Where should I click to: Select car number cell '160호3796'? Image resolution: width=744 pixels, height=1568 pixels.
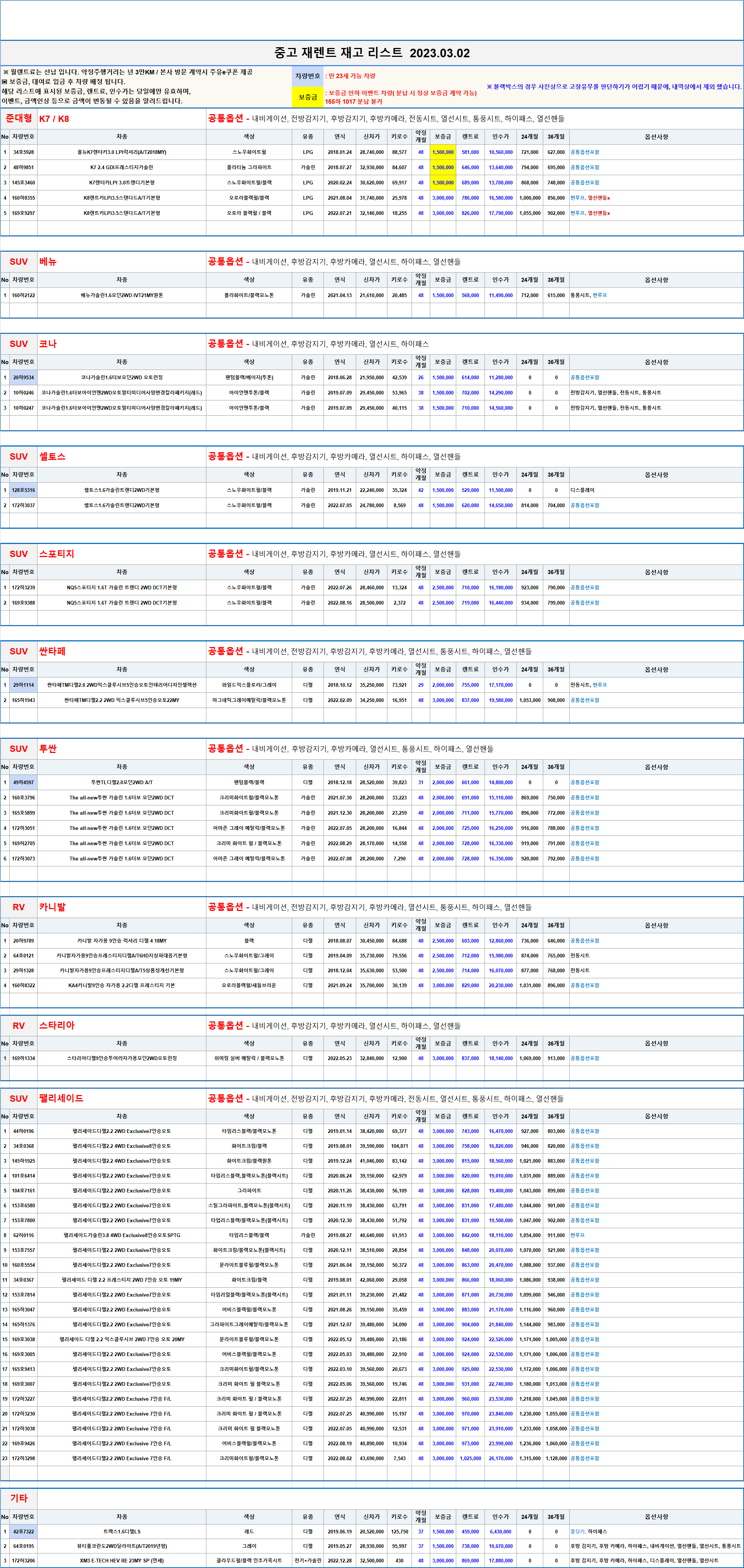tap(24, 798)
